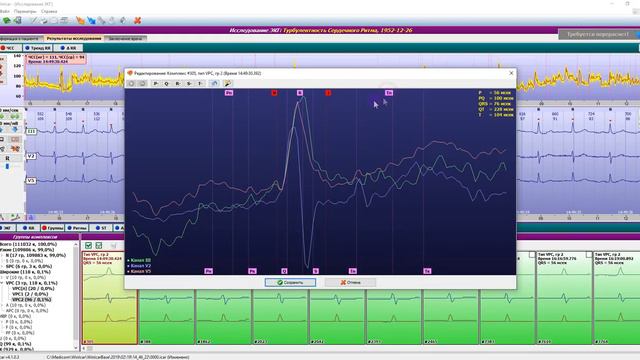Image resolution: width=640 pixels, height=360 pixels.
Task: Click the second round icon in editor toolbar
Action: click(142, 83)
